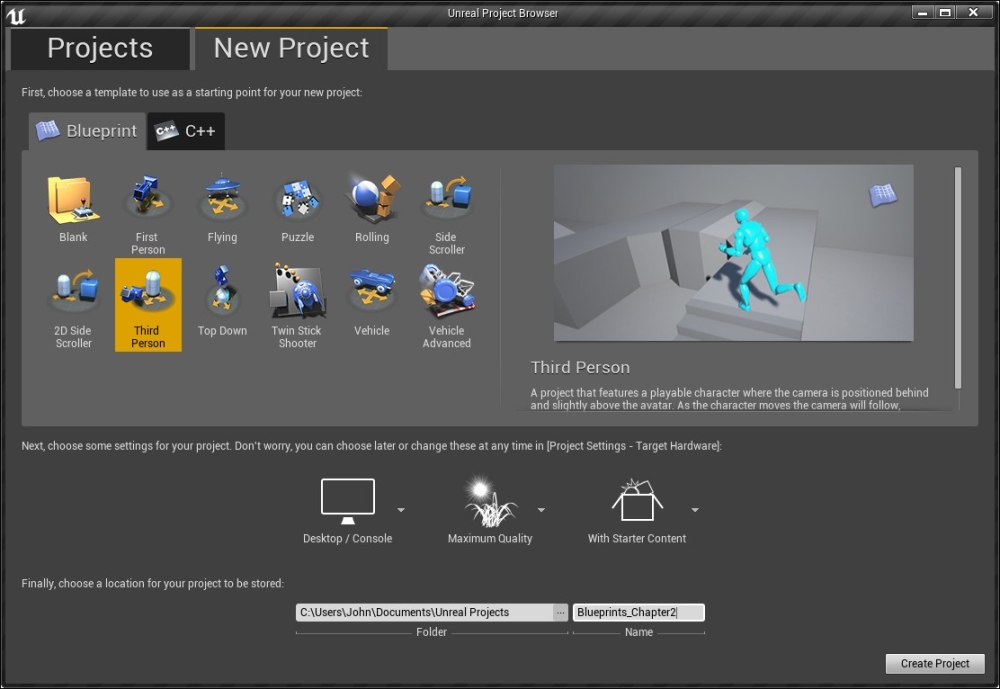Click the Third Person preview image
The image size is (1000, 689).
pos(733,253)
